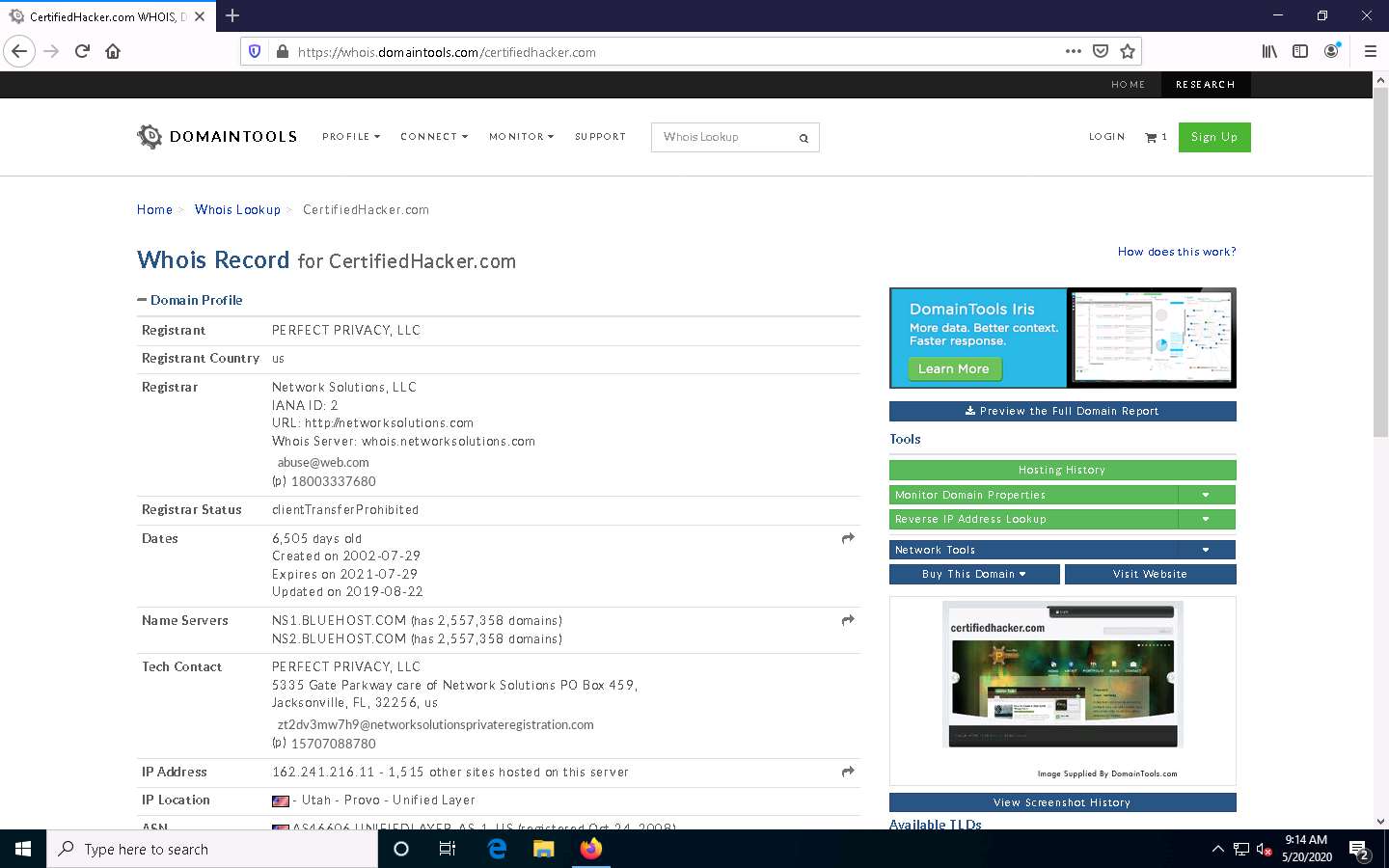Viewport: 1389px width, 868px height.
Task: Click the taskbar volume speaker icon
Action: click(x=1264, y=850)
